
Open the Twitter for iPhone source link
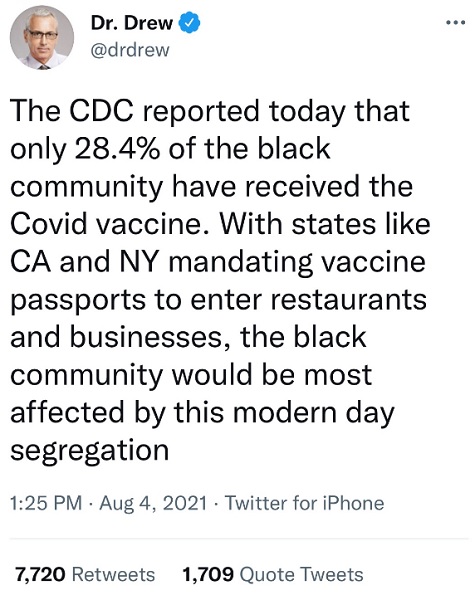click(304, 502)
